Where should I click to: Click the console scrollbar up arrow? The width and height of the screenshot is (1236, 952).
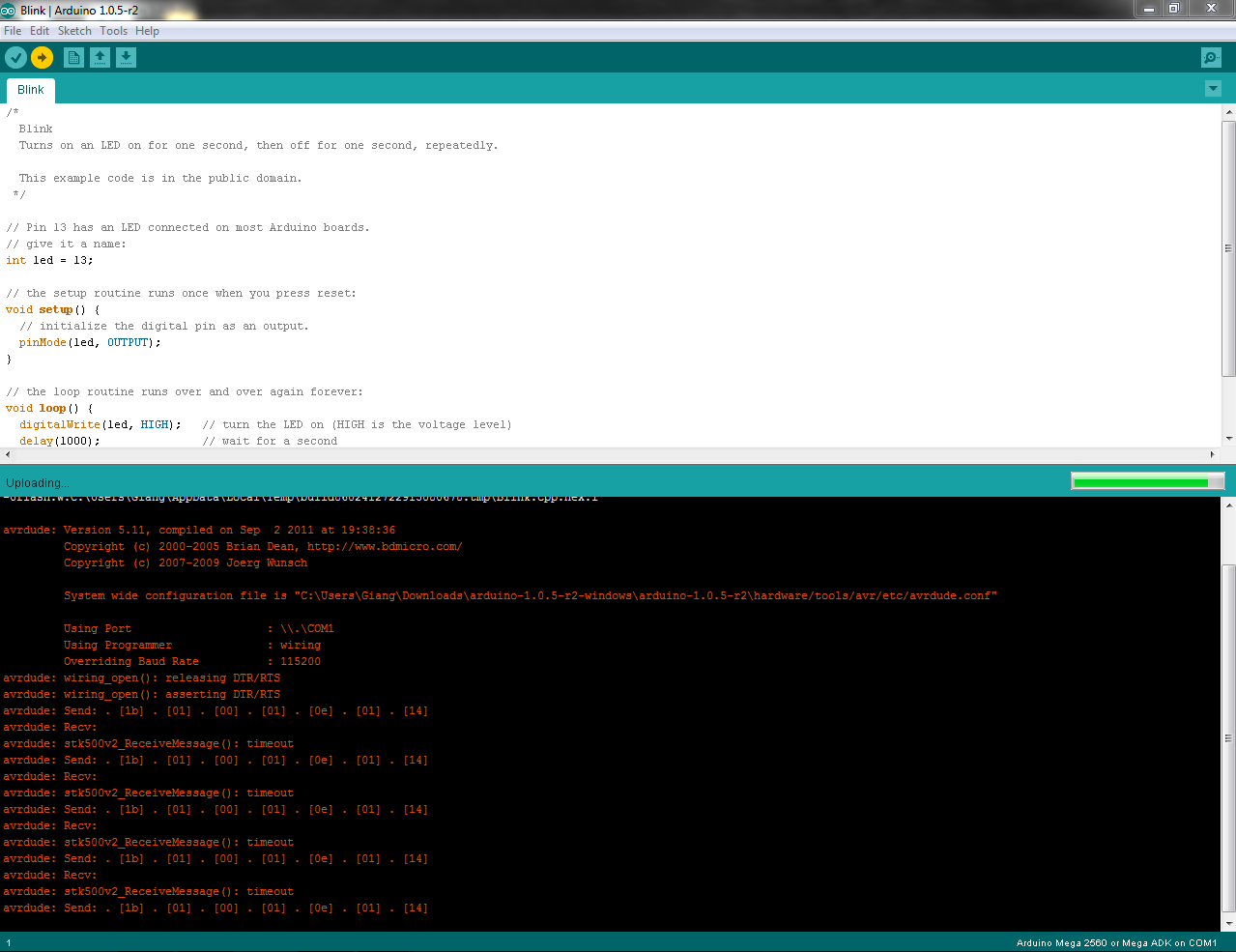1229,505
